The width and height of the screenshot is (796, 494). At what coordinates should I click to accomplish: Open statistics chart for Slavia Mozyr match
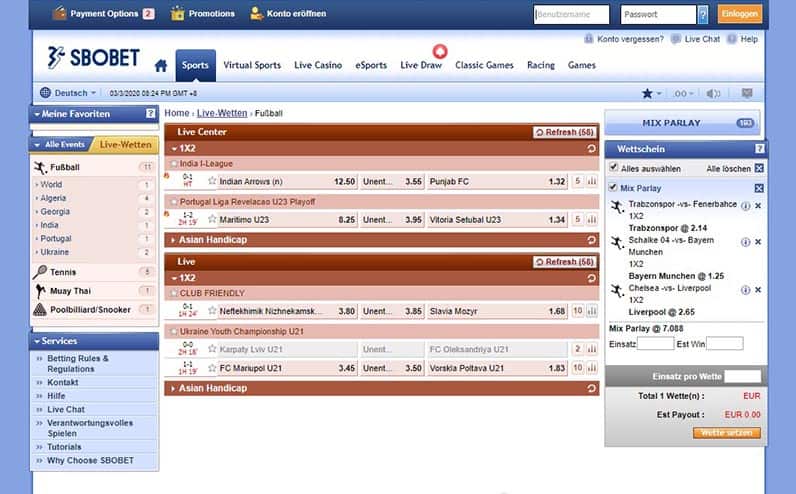click(x=592, y=311)
